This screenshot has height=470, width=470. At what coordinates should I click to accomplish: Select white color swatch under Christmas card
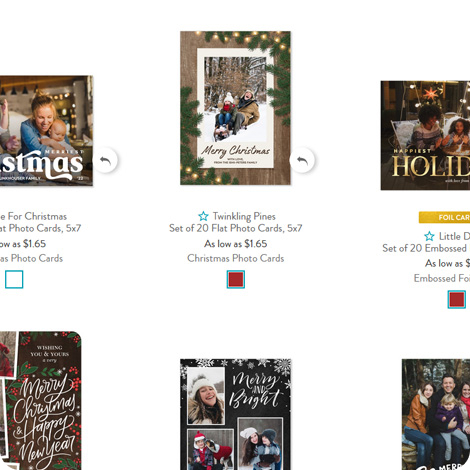click(14, 279)
